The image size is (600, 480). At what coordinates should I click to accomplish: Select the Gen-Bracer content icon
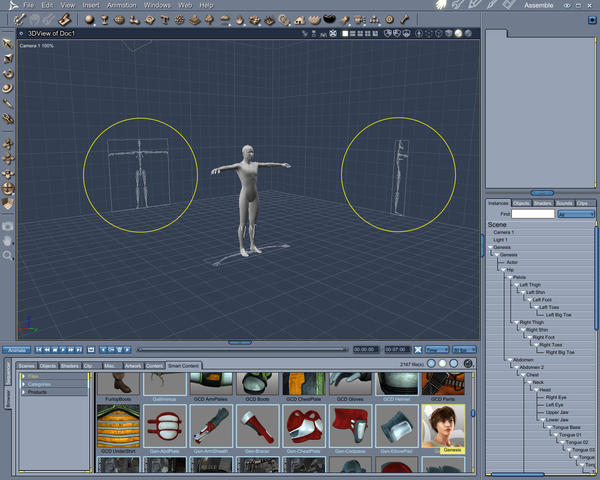click(x=255, y=424)
